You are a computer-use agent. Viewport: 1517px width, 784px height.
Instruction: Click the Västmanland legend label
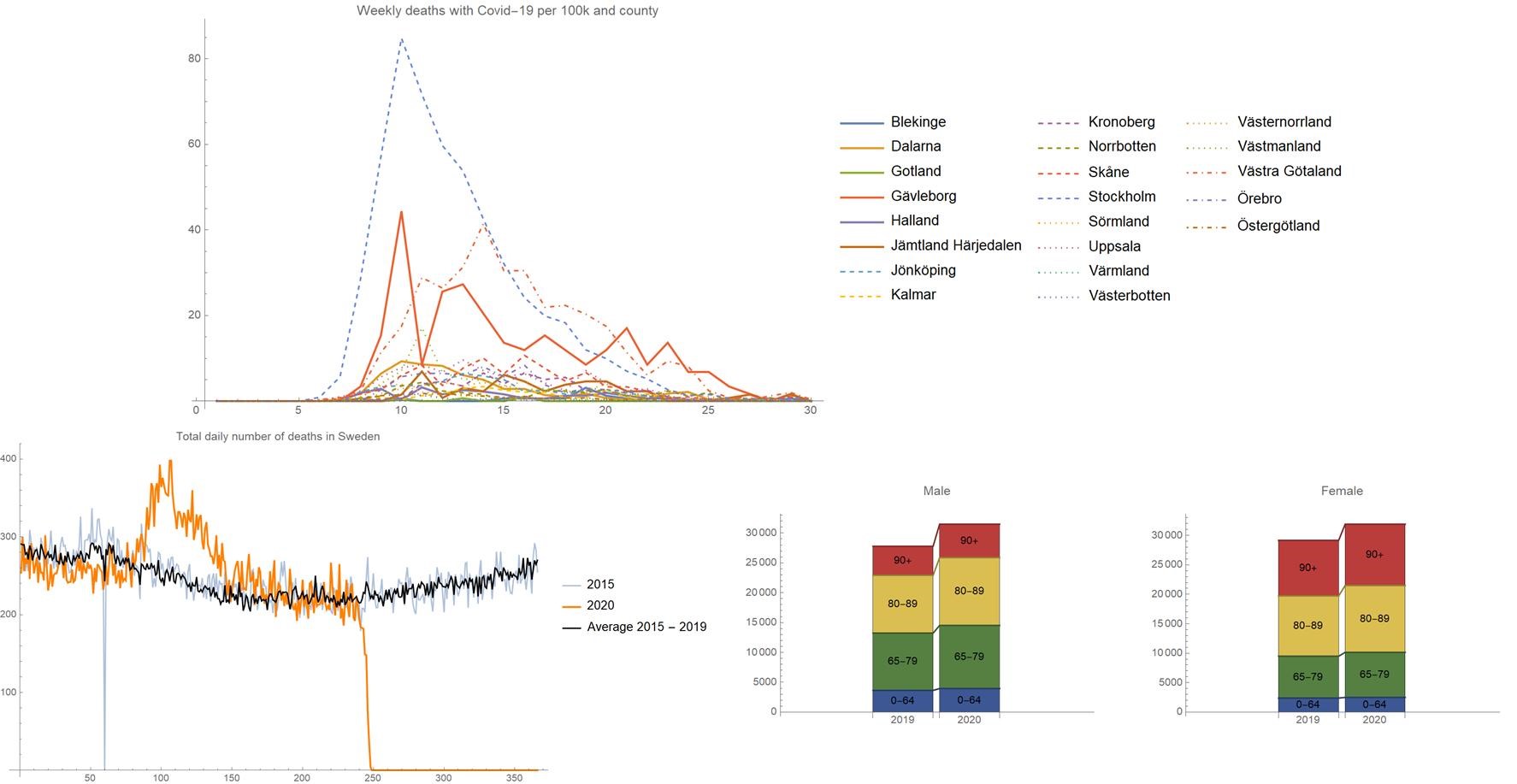coord(1278,147)
